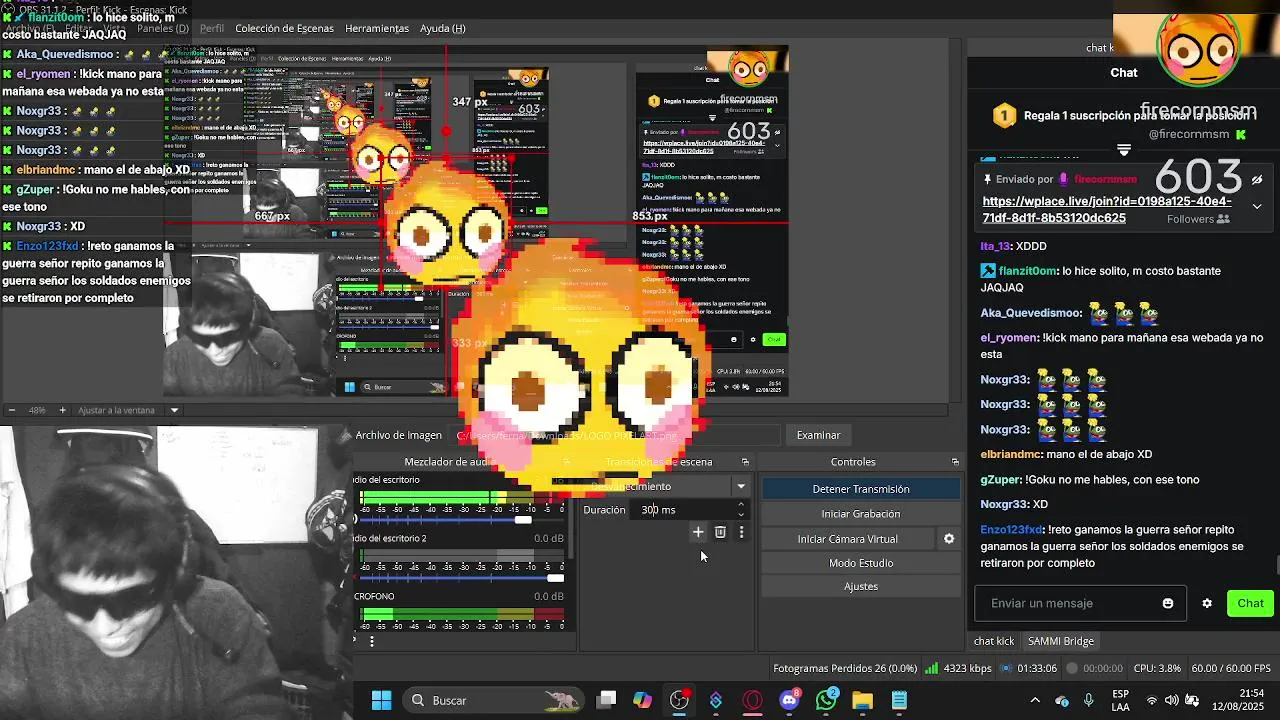Open emoji picker in chat message box
Screen dimensions: 1280x720
(1168, 603)
